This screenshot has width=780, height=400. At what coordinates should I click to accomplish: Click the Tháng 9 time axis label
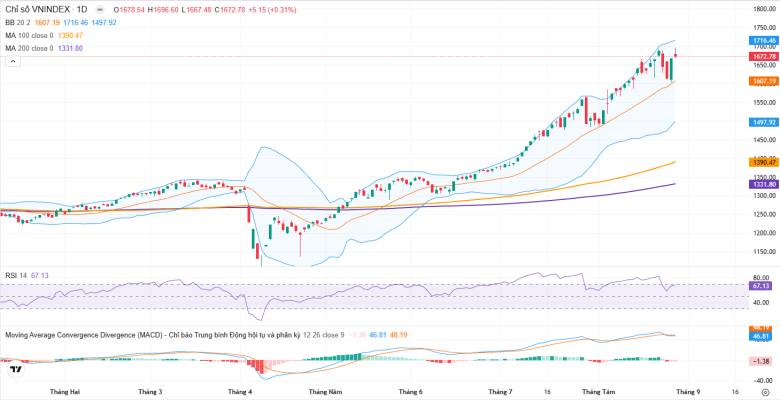(689, 392)
